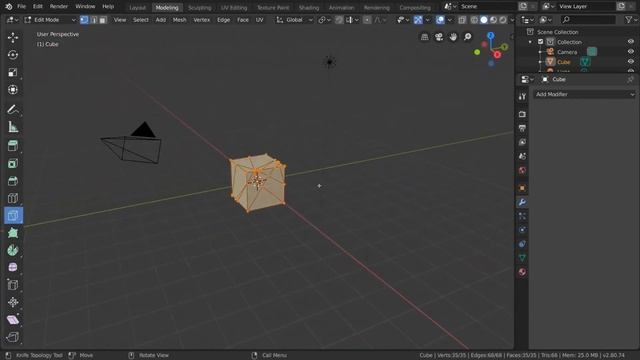Enable vertex select mode
Image resolution: width=640 pixels, height=360 pixels.
point(84,20)
